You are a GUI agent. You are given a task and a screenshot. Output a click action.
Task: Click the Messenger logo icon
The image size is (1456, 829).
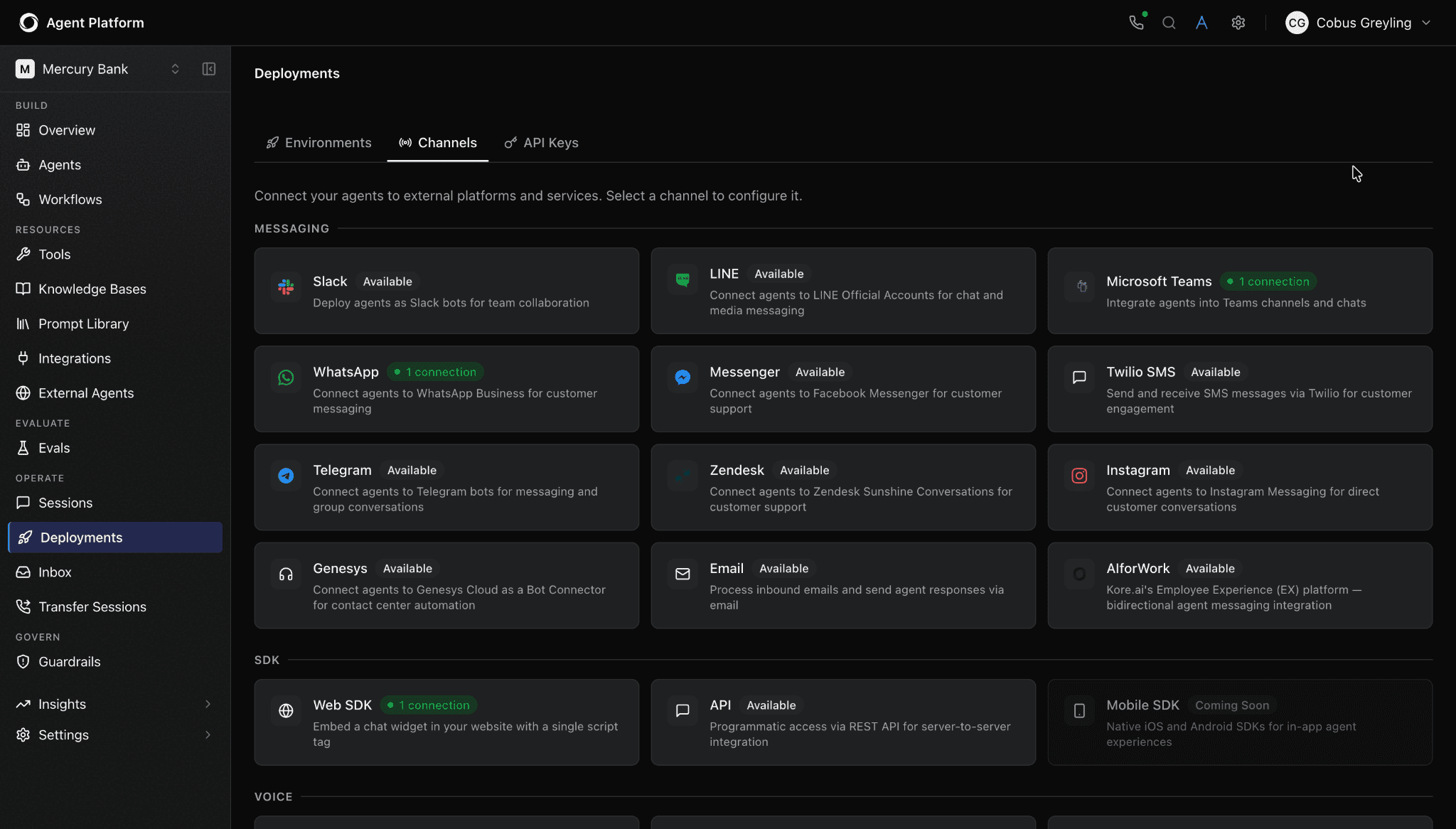click(x=682, y=378)
